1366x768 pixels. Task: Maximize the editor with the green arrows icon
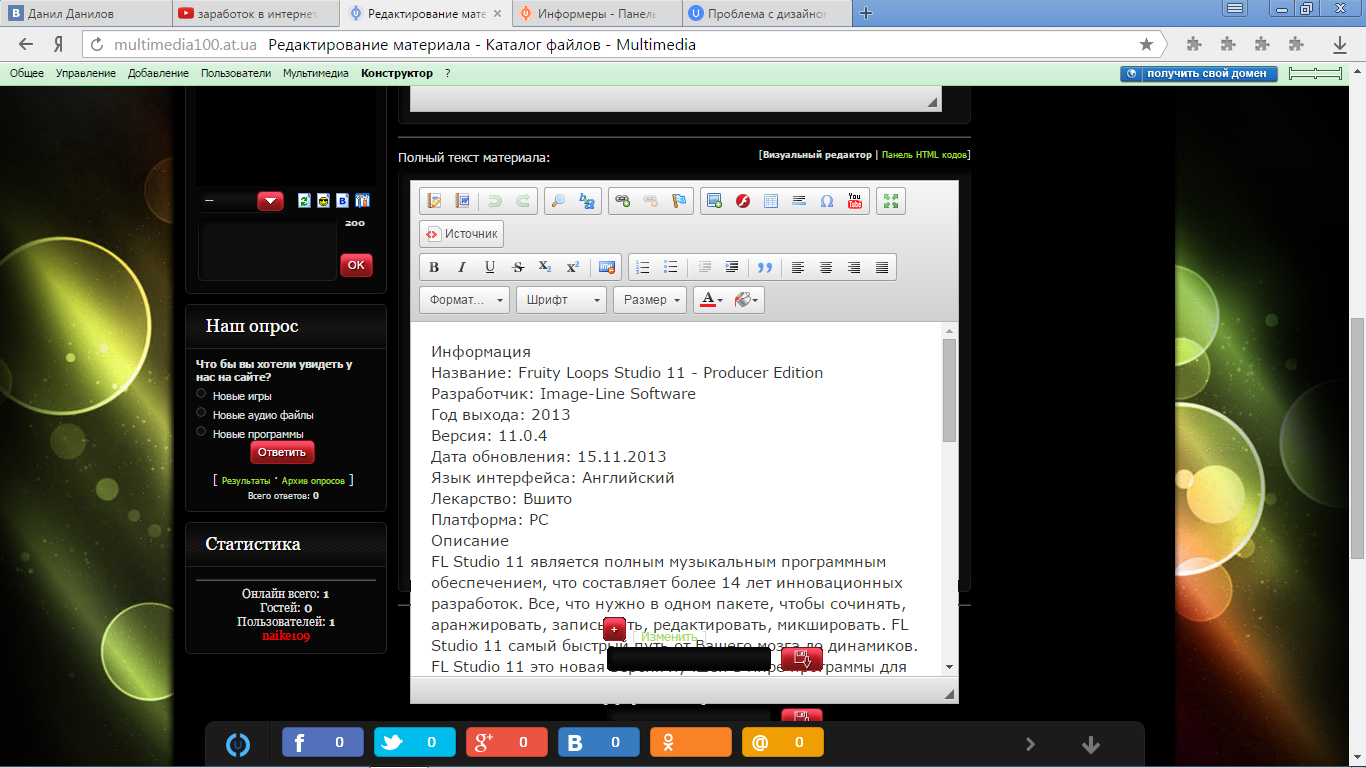tap(890, 201)
